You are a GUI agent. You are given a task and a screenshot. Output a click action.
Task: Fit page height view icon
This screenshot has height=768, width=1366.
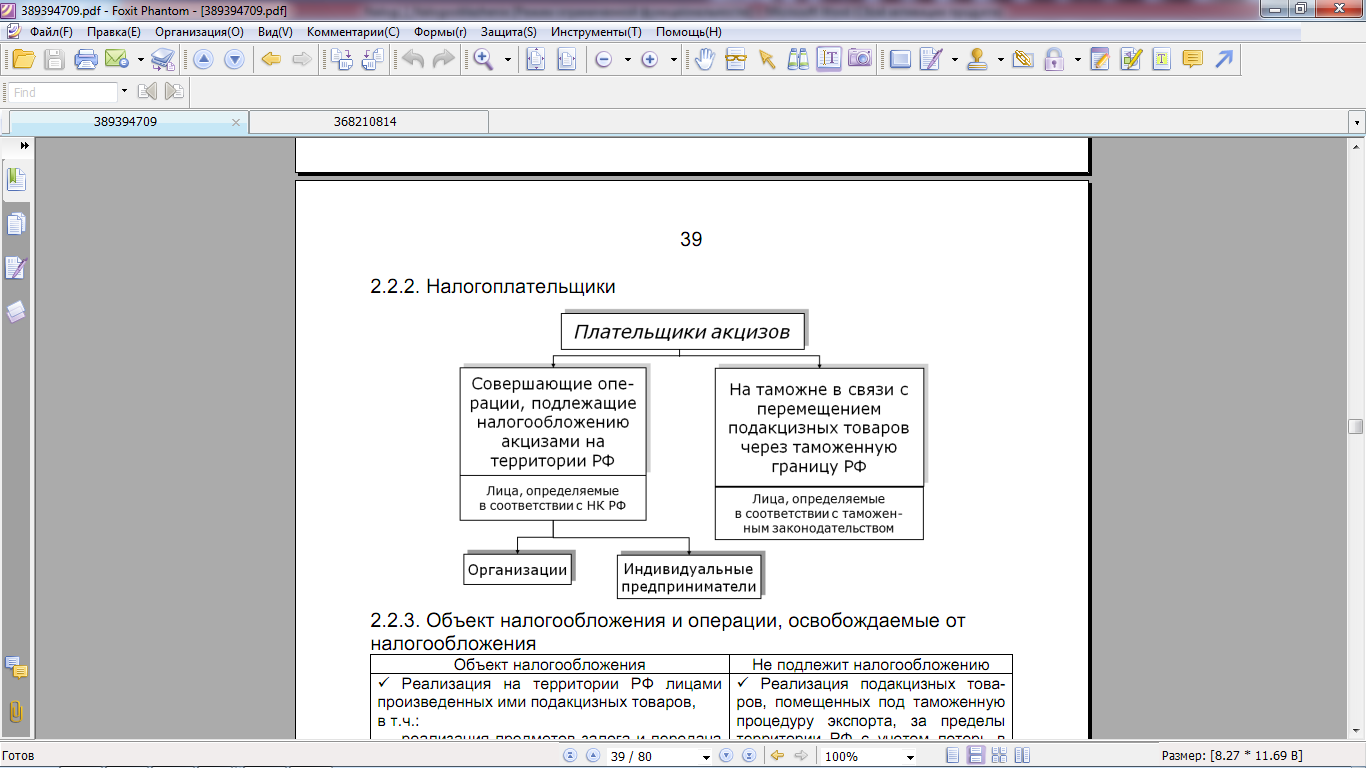pyautogui.click(x=535, y=59)
